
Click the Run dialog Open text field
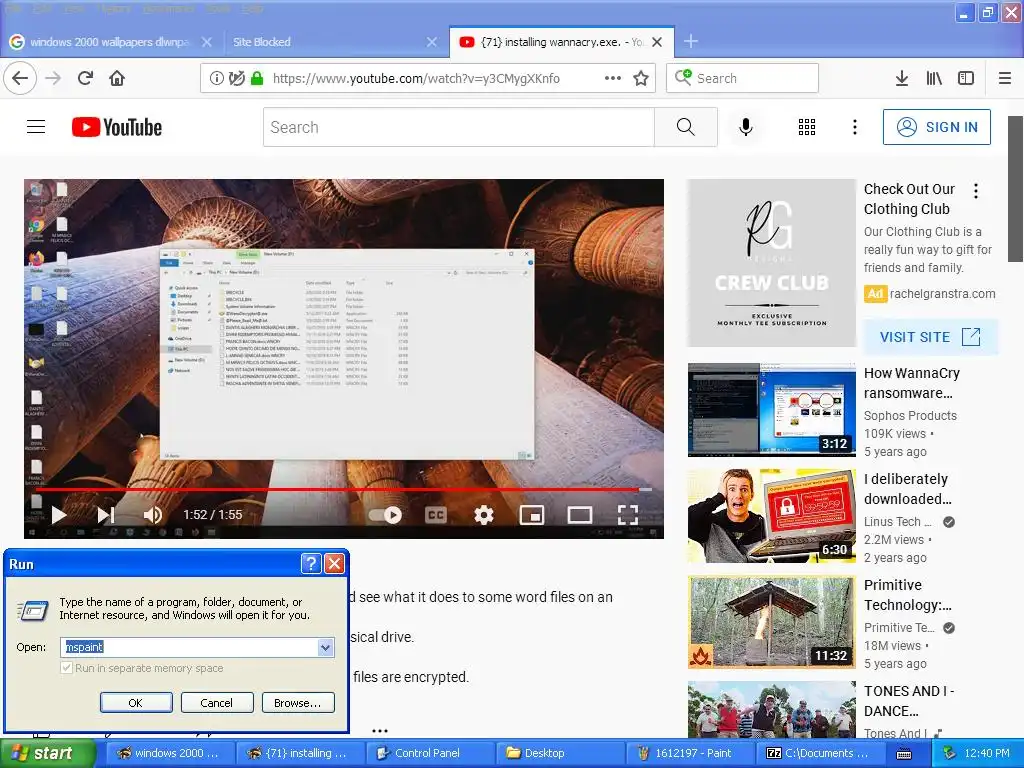(189, 647)
